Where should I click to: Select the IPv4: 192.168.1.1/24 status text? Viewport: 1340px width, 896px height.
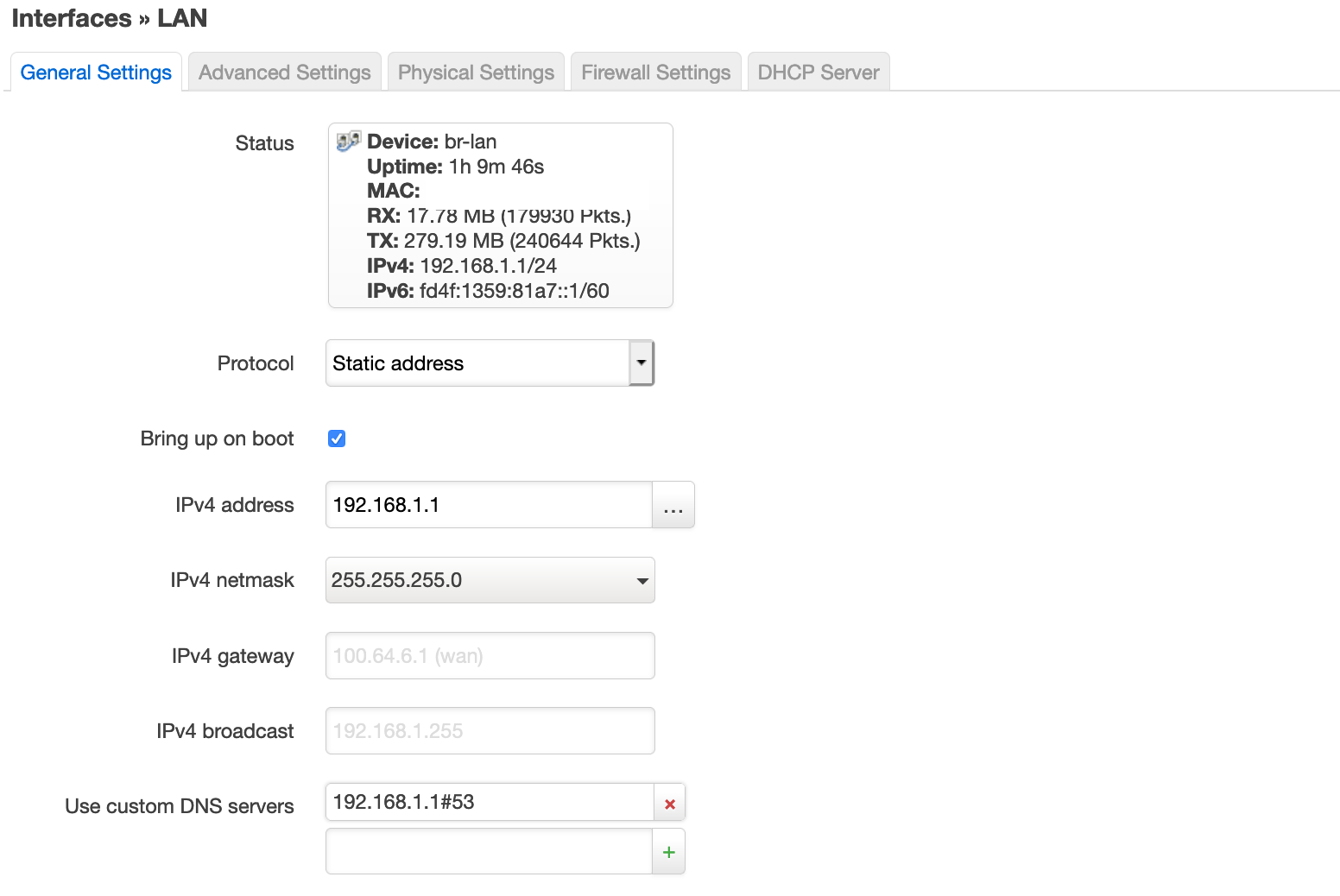coord(462,266)
